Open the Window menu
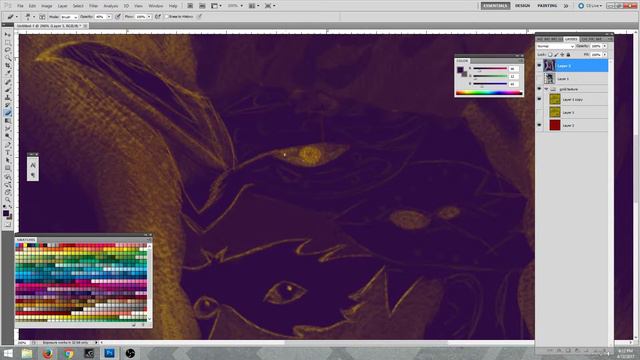 tap(156, 6)
